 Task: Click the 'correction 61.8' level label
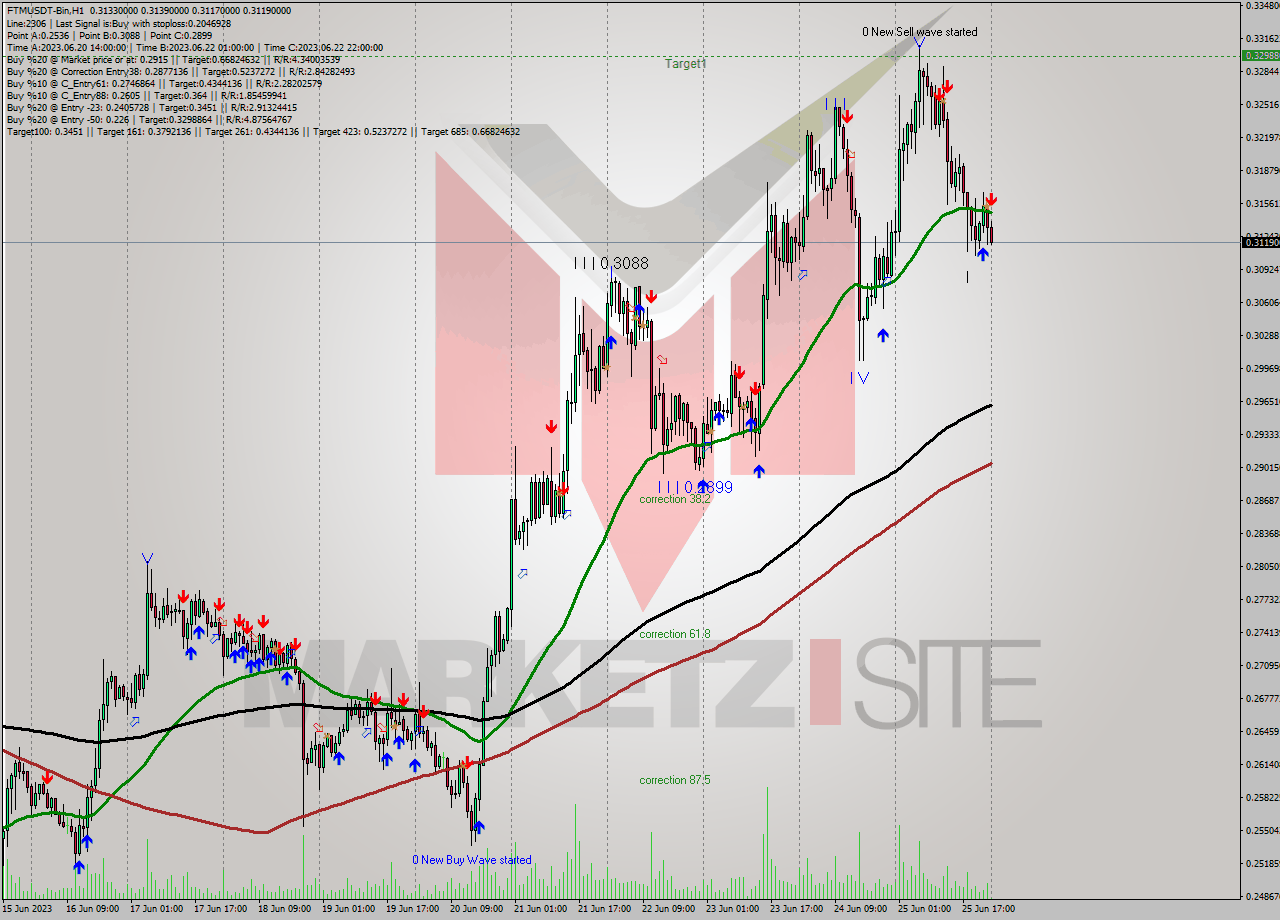pos(675,634)
